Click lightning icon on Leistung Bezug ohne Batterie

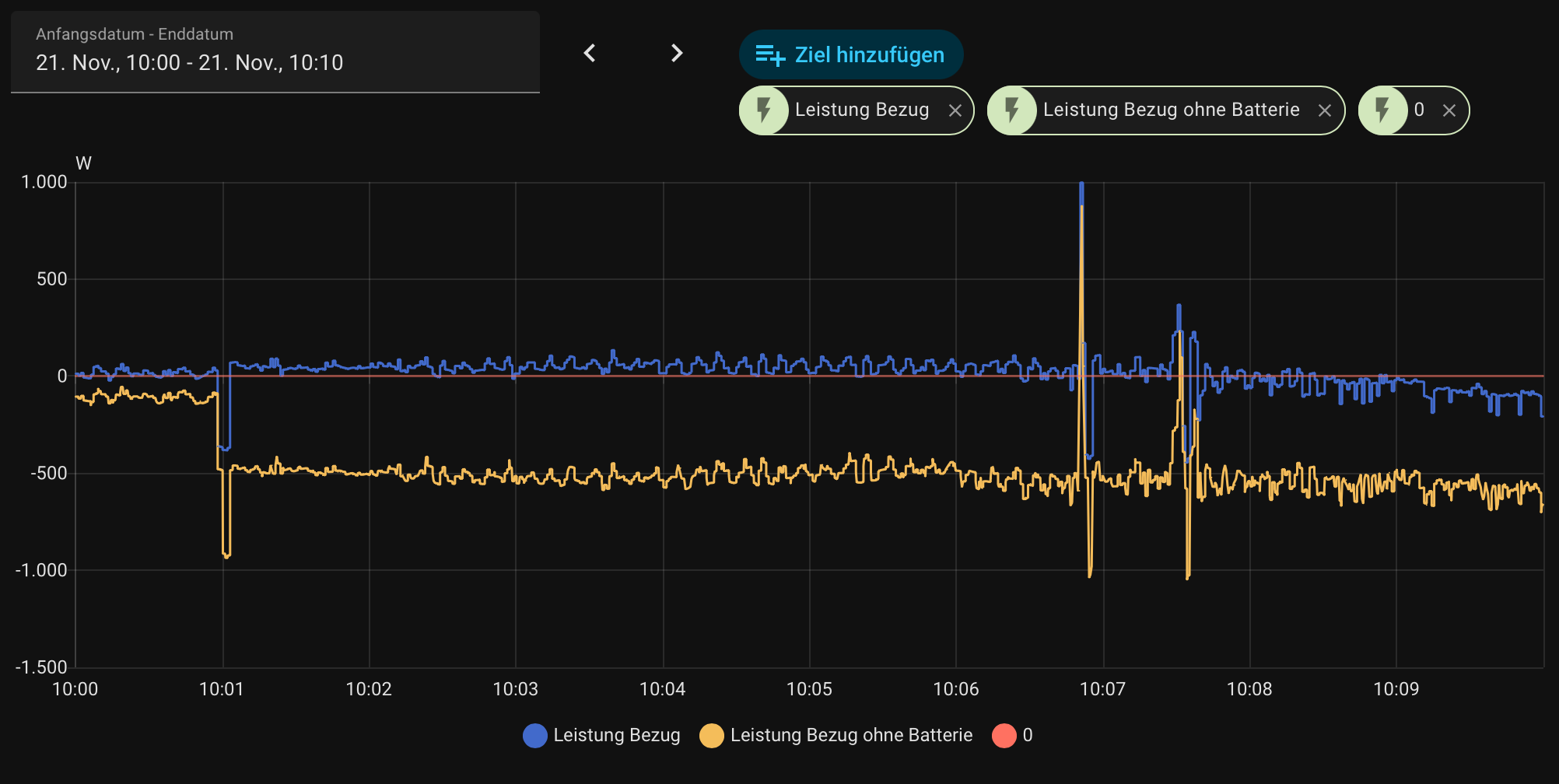[1011, 110]
